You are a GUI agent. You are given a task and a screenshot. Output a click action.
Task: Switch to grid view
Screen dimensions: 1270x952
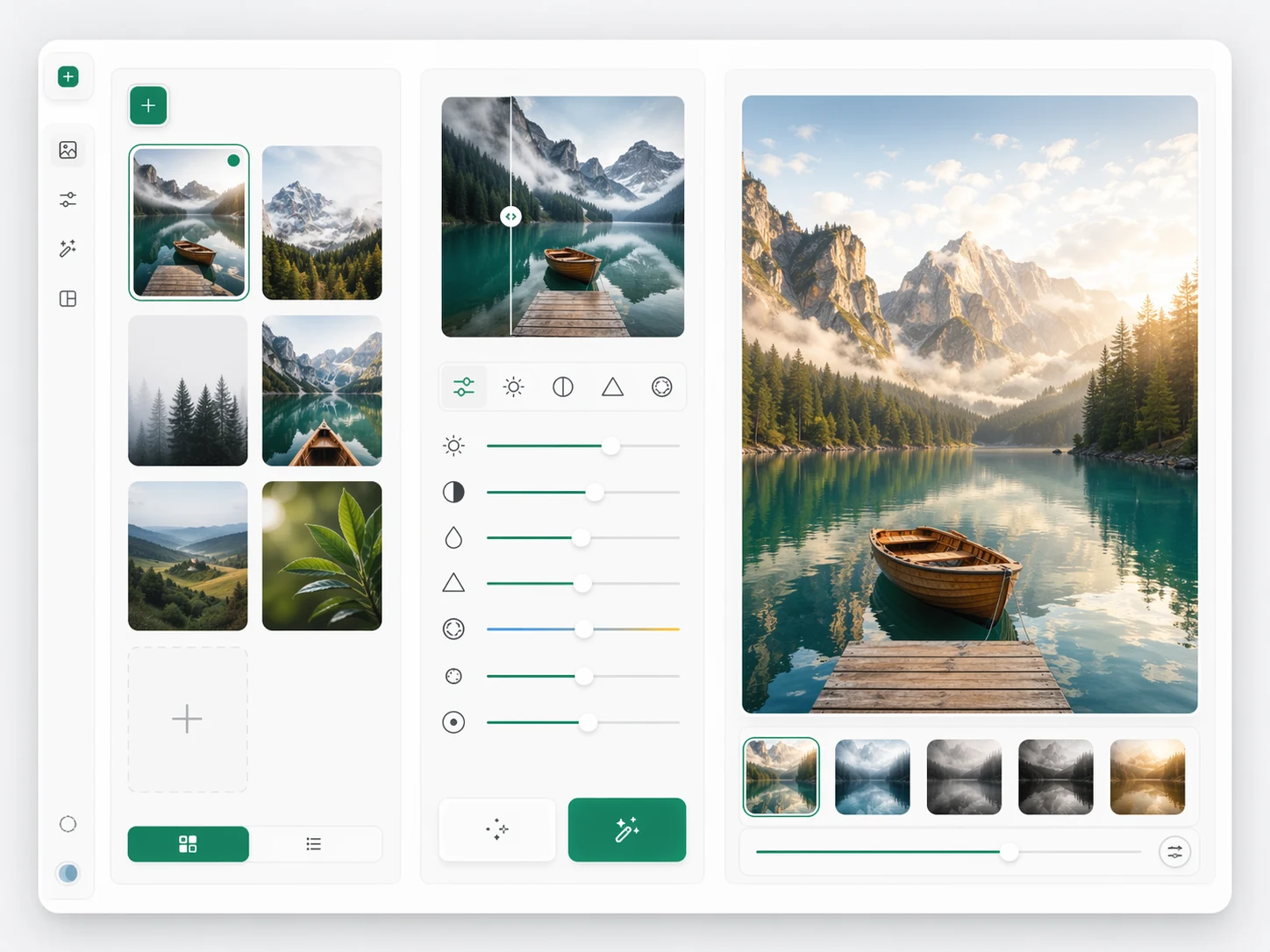coord(188,844)
